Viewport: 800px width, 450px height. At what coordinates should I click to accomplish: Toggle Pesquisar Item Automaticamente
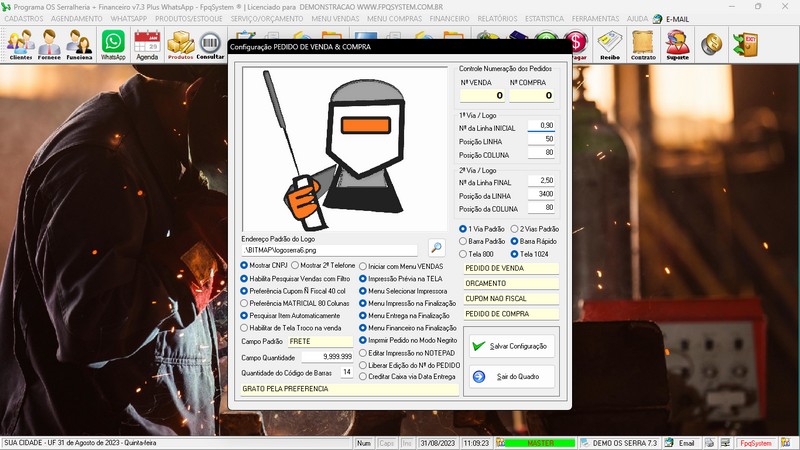290,315
